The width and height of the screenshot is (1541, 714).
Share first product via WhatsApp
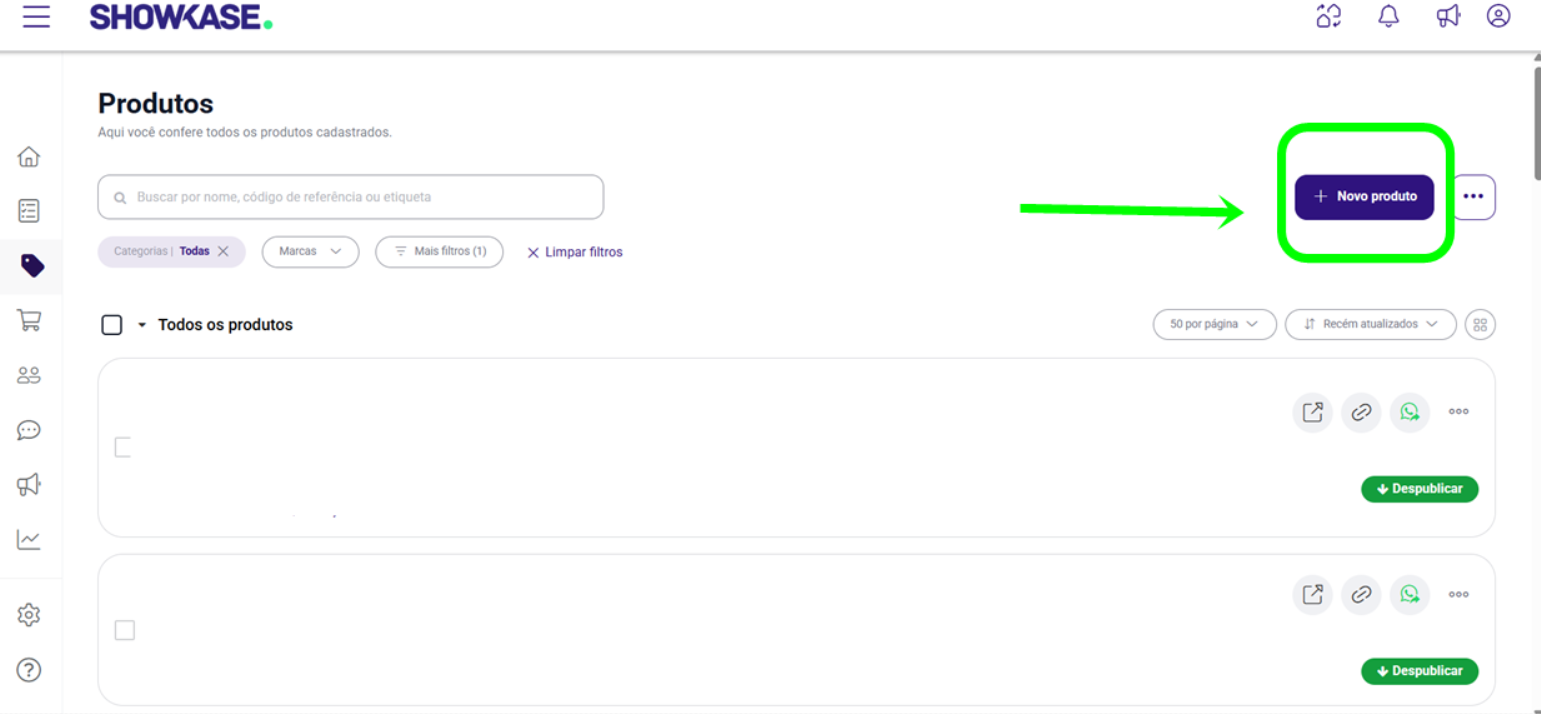[x=1410, y=412]
